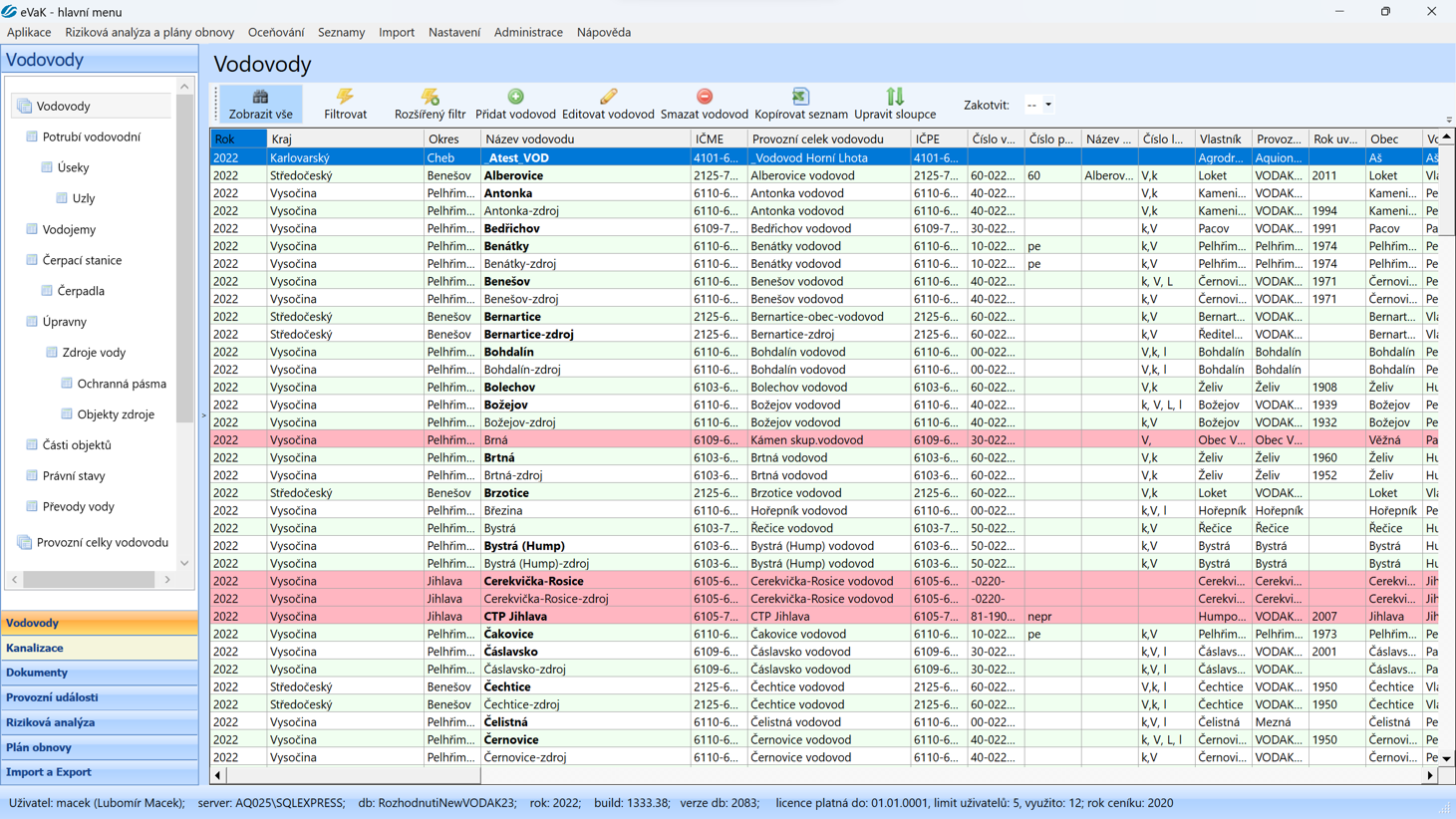Select the Bedřichov row
This screenshot has height=819, width=1456.
824,228
